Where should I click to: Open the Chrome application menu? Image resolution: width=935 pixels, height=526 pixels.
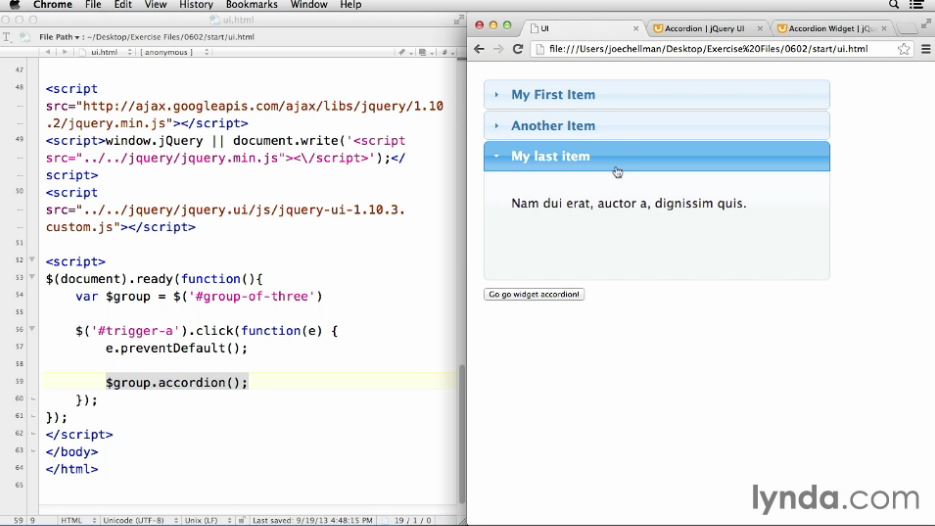(x=52, y=5)
